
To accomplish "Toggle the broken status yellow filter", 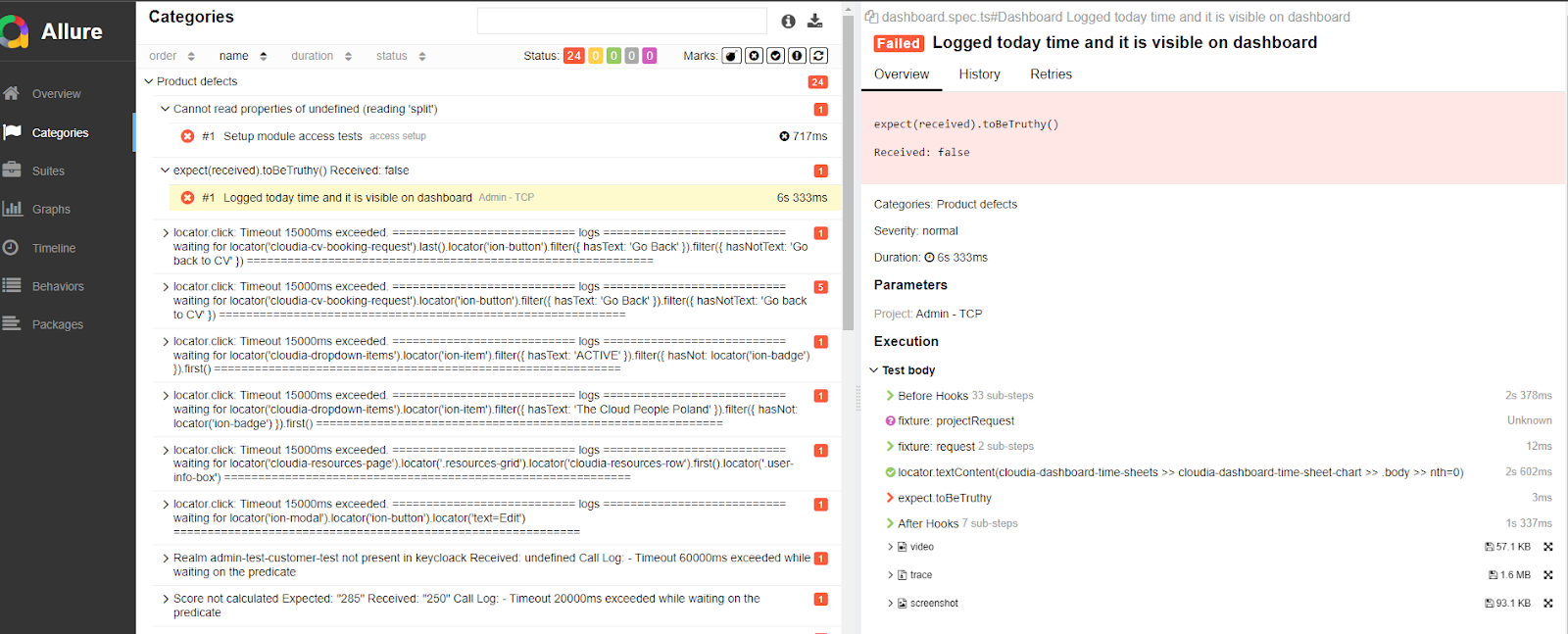I will [595, 56].
